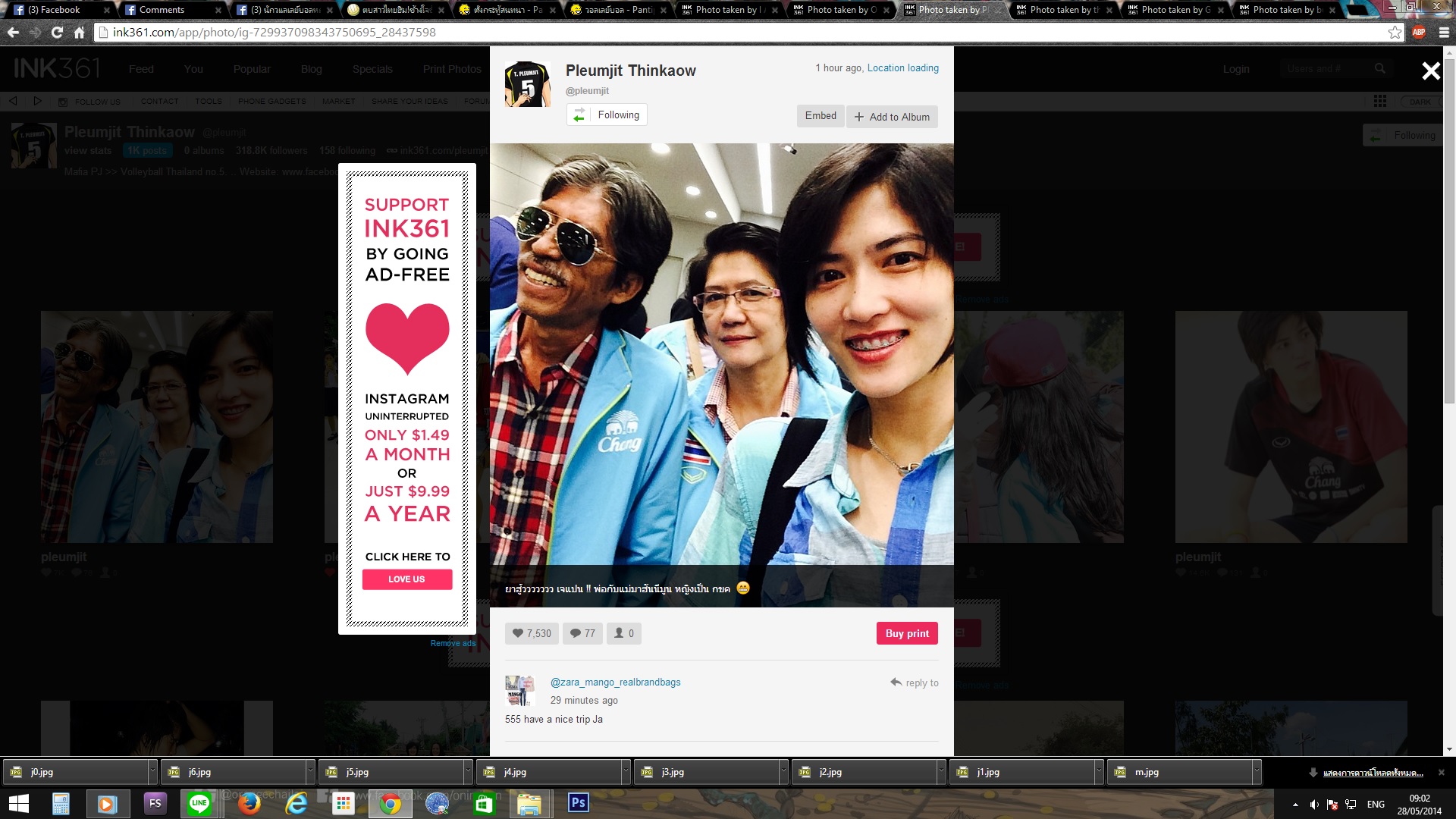
Task: Click the show all downloads link
Action: (1373, 773)
